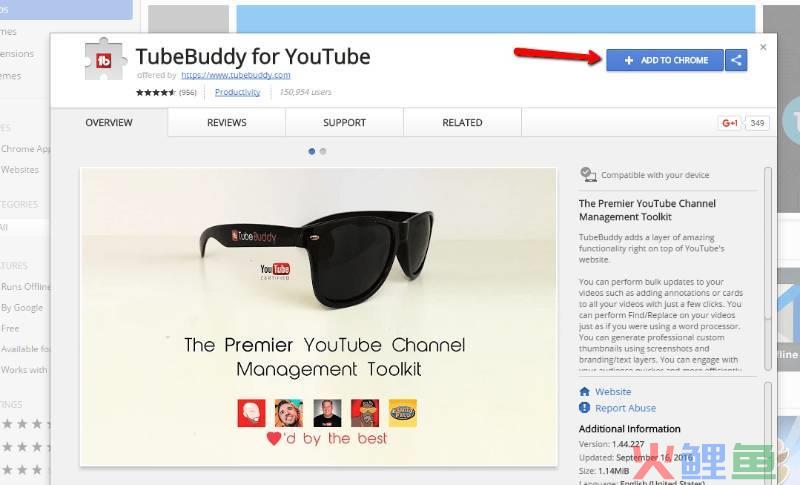
Task: Click the Additional Information heading
Action: coord(630,429)
